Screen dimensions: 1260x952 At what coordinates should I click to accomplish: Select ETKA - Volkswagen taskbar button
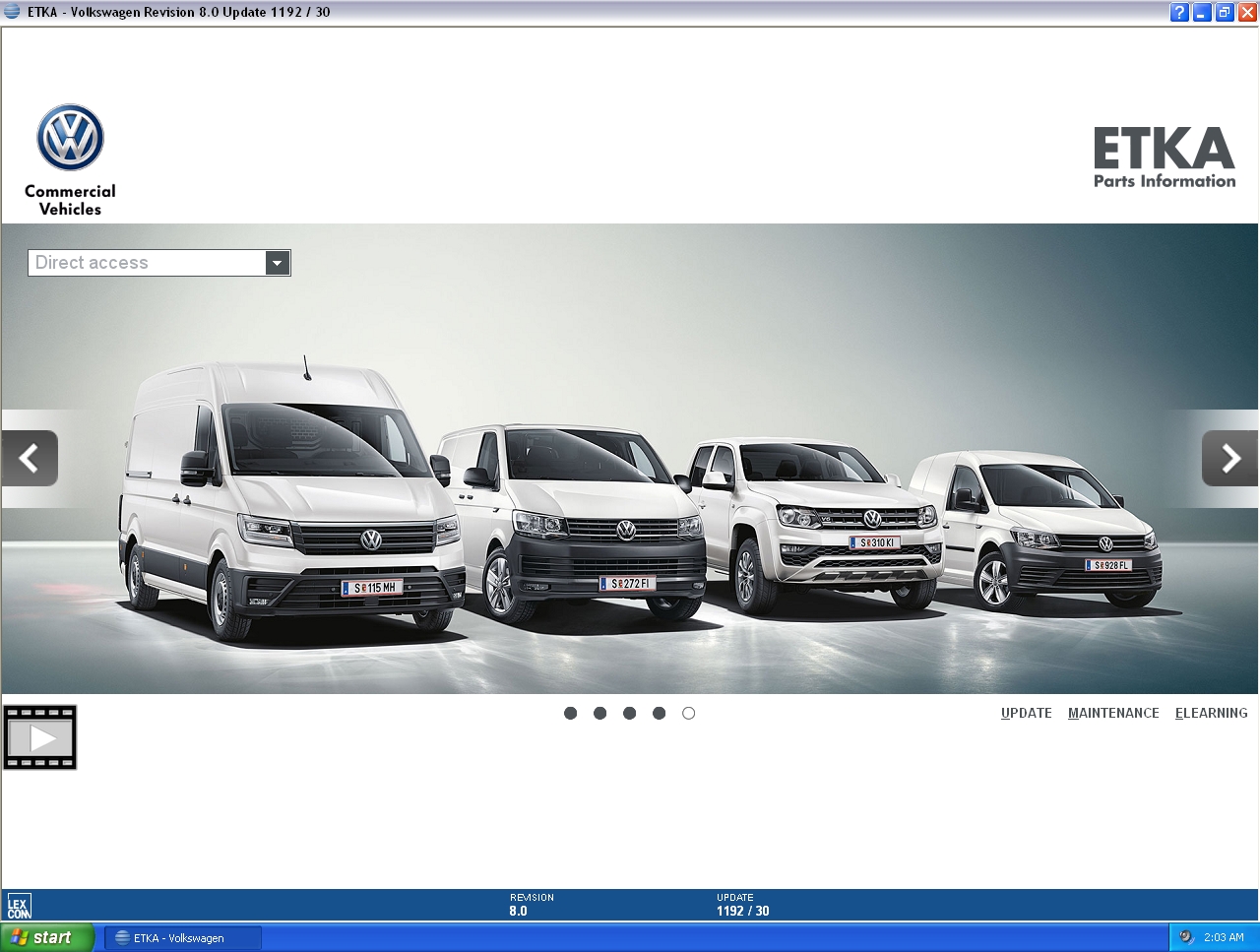(183, 938)
